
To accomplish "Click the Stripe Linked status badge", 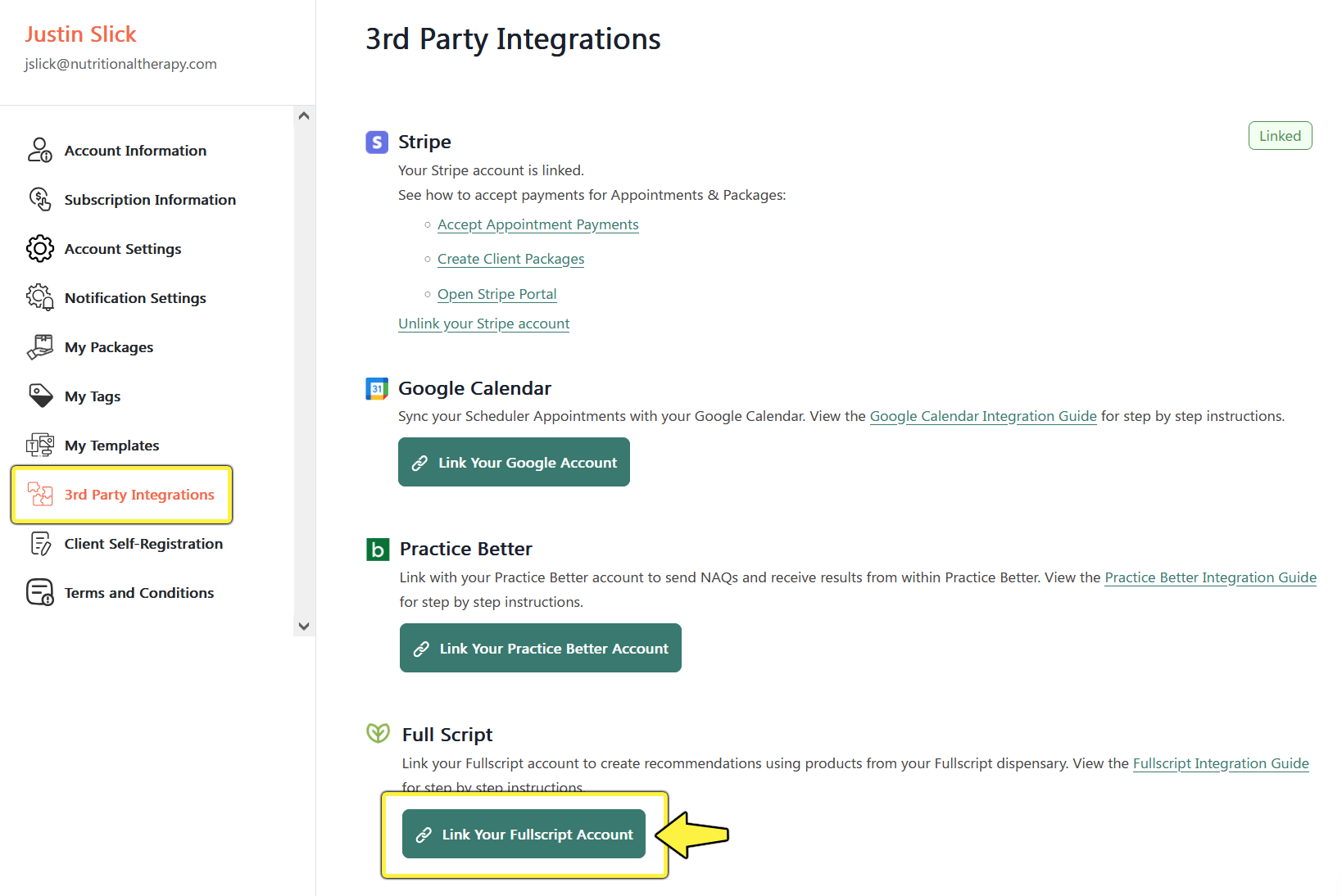I will [1280, 136].
